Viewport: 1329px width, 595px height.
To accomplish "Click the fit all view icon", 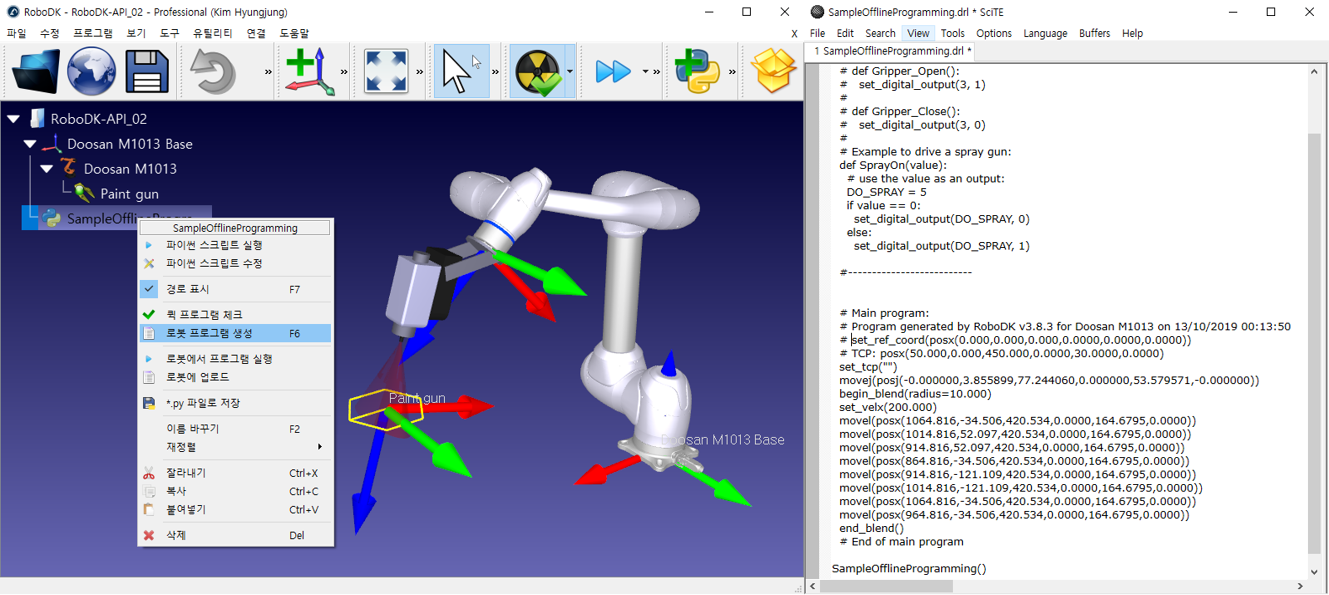I will [x=386, y=71].
